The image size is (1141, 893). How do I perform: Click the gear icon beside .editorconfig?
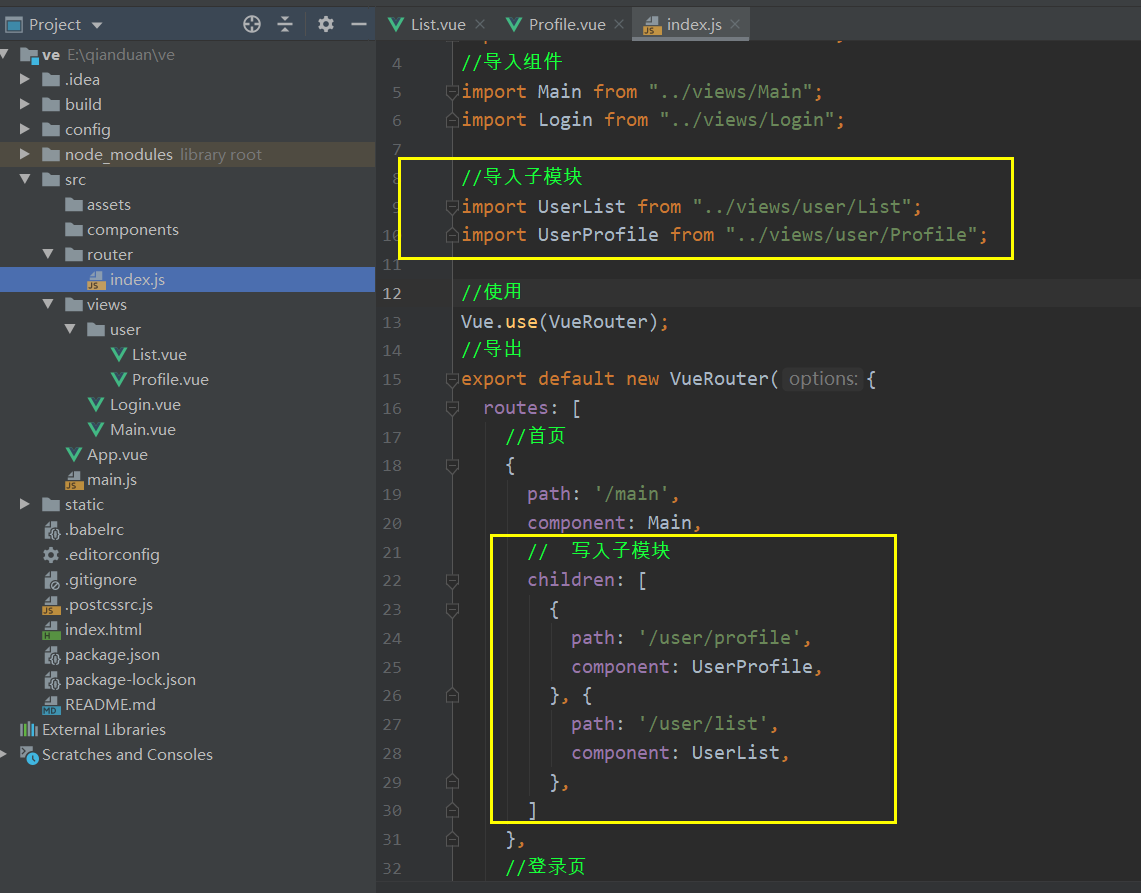pos(51,555)
